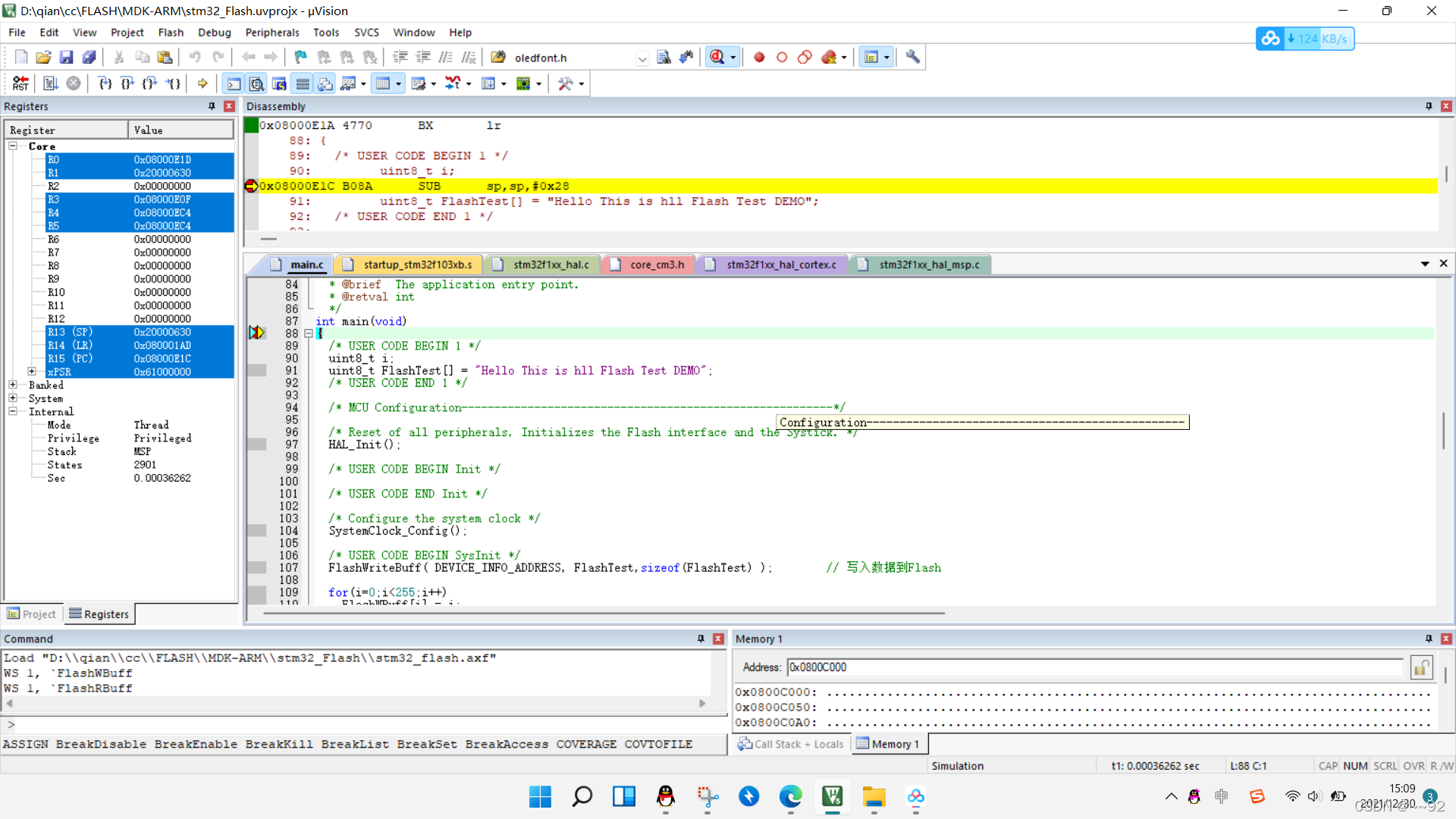Click the Run icon

[x=51, y=83]
